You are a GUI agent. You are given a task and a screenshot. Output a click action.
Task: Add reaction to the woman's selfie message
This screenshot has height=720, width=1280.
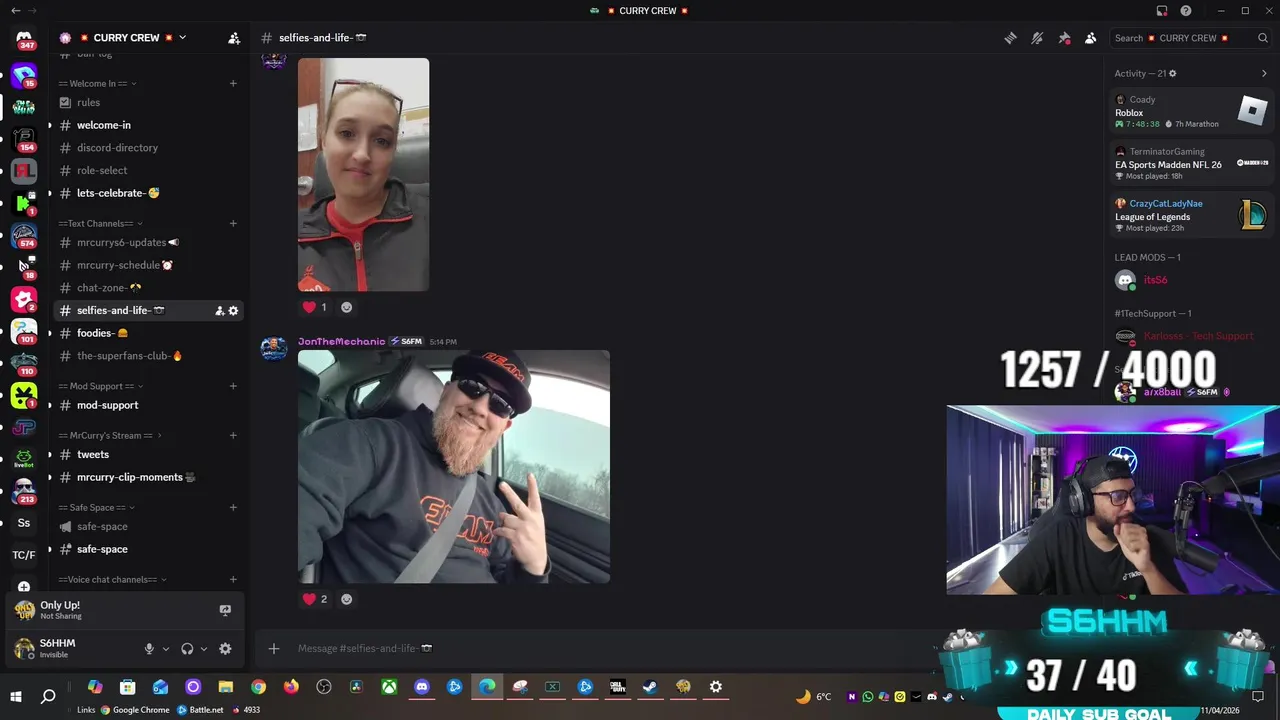point(347,307)
